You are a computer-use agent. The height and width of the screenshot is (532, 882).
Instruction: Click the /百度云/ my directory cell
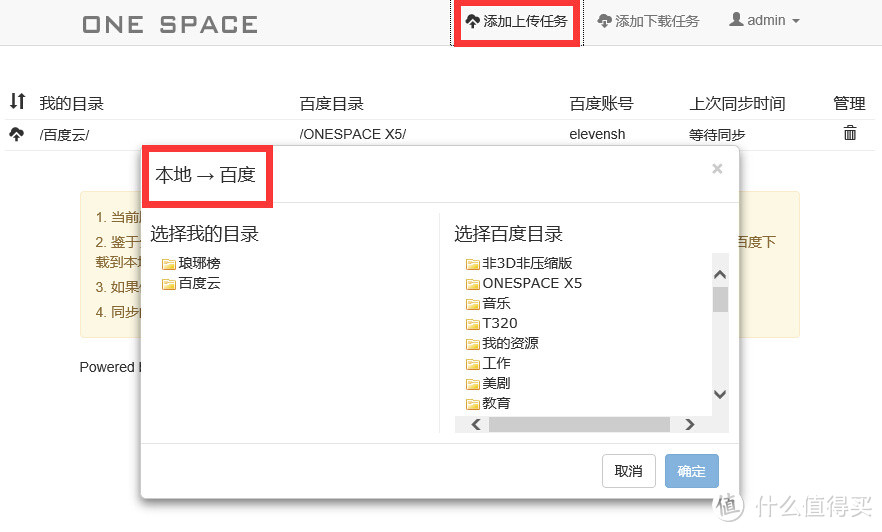coord(64,135)
